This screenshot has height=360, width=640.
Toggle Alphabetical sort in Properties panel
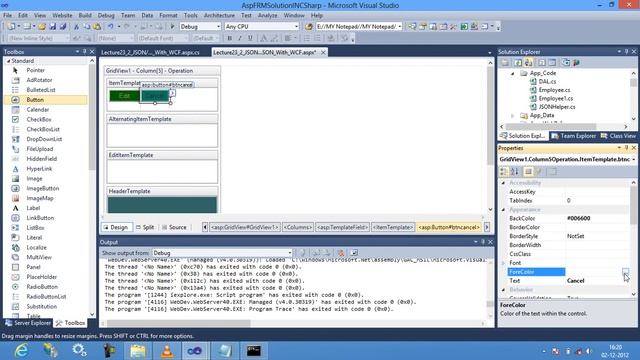514,172
